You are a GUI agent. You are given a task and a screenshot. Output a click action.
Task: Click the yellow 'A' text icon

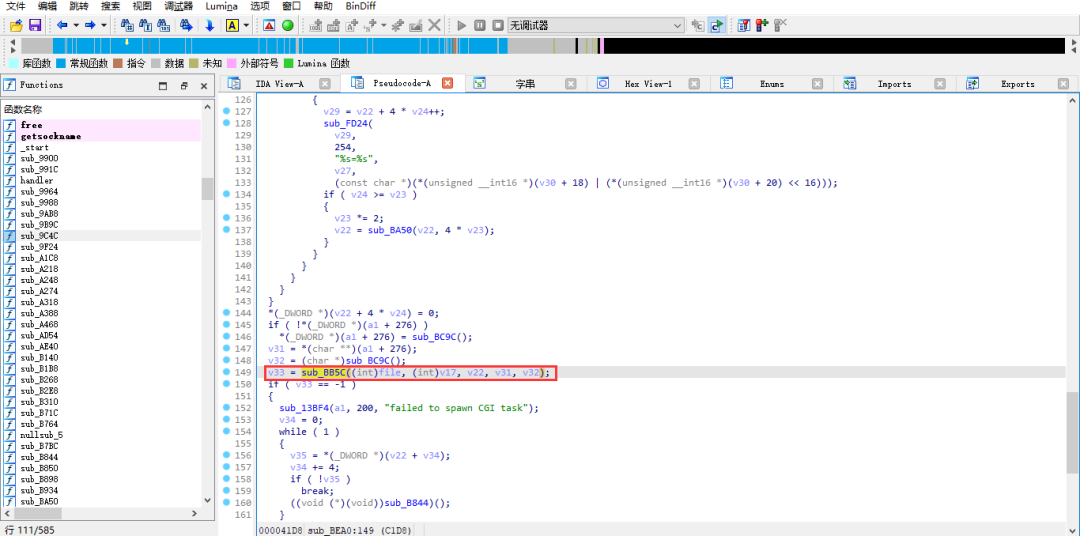click(232, 25)
